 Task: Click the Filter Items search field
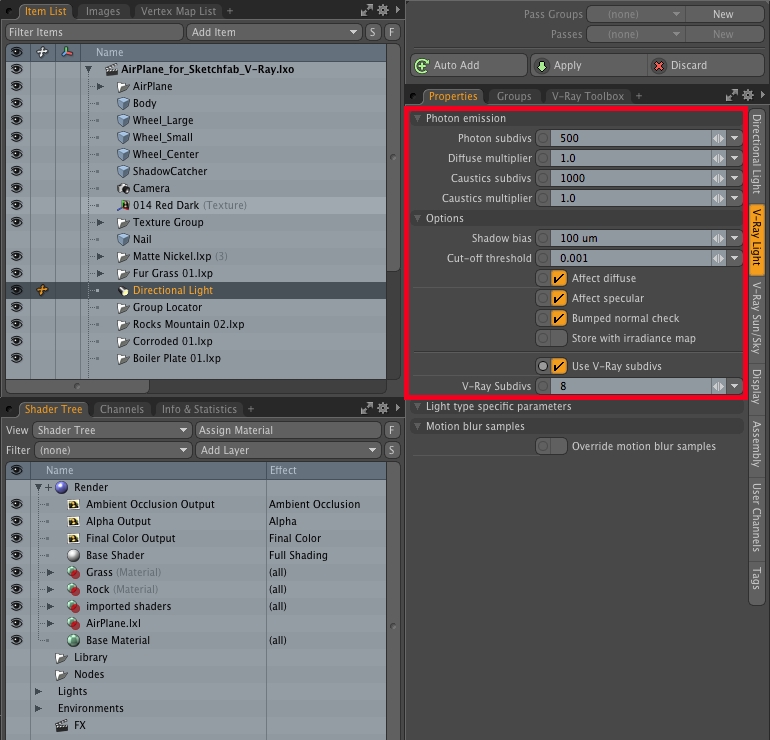point(94,32)
